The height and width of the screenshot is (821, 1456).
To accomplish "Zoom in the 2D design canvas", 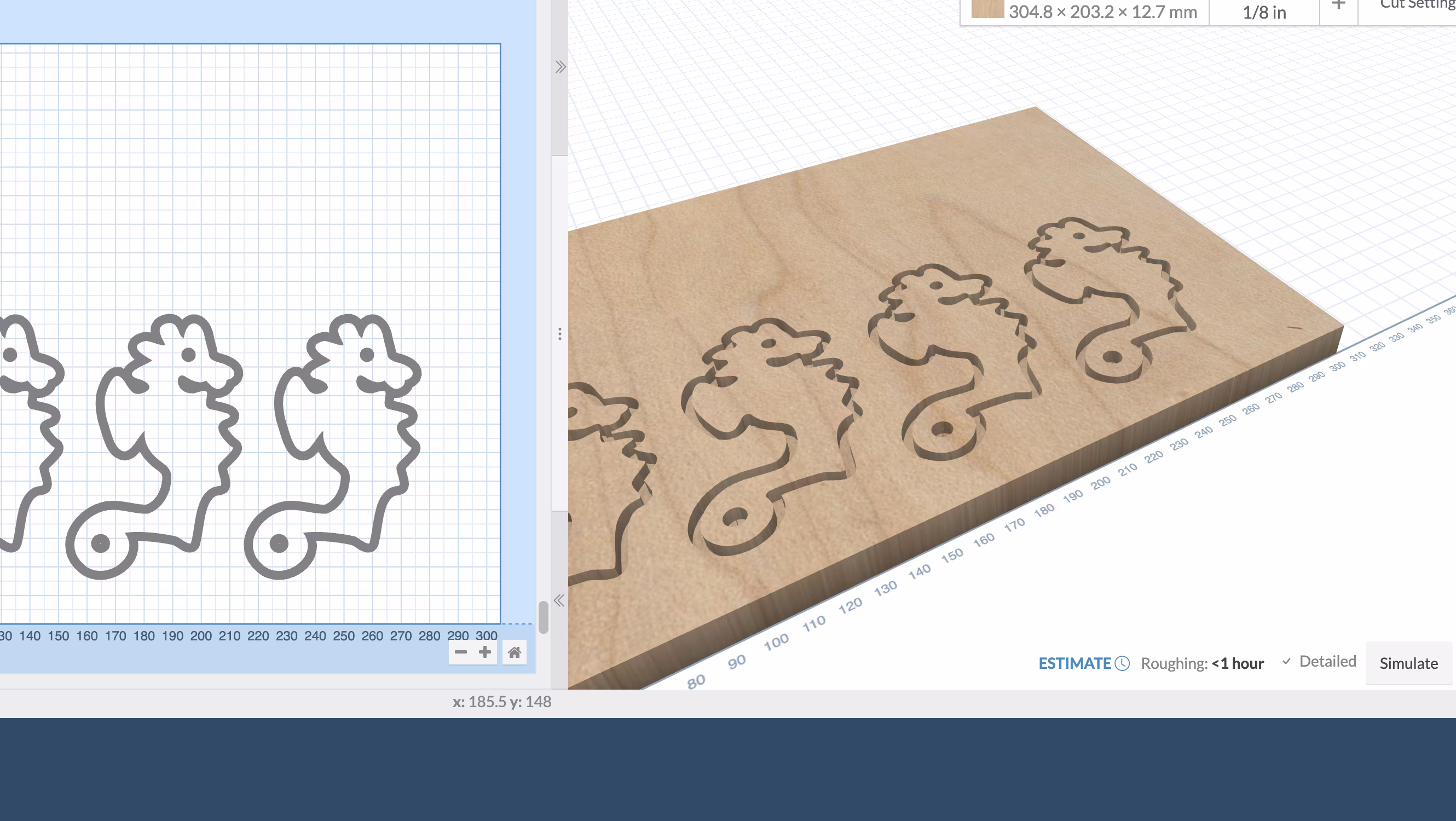I will pos(484,652).
